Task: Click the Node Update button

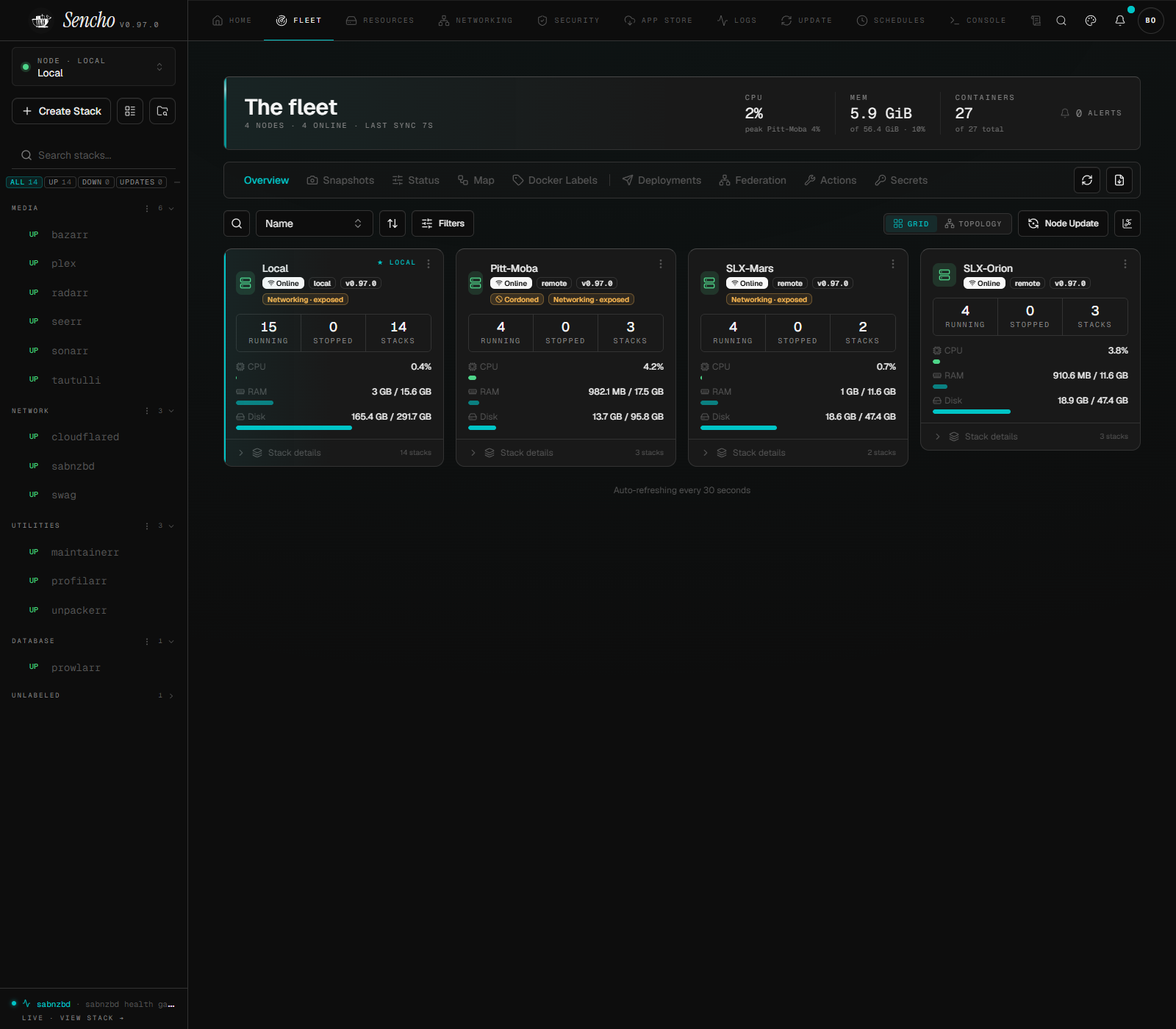Action: pos(1063,223)
